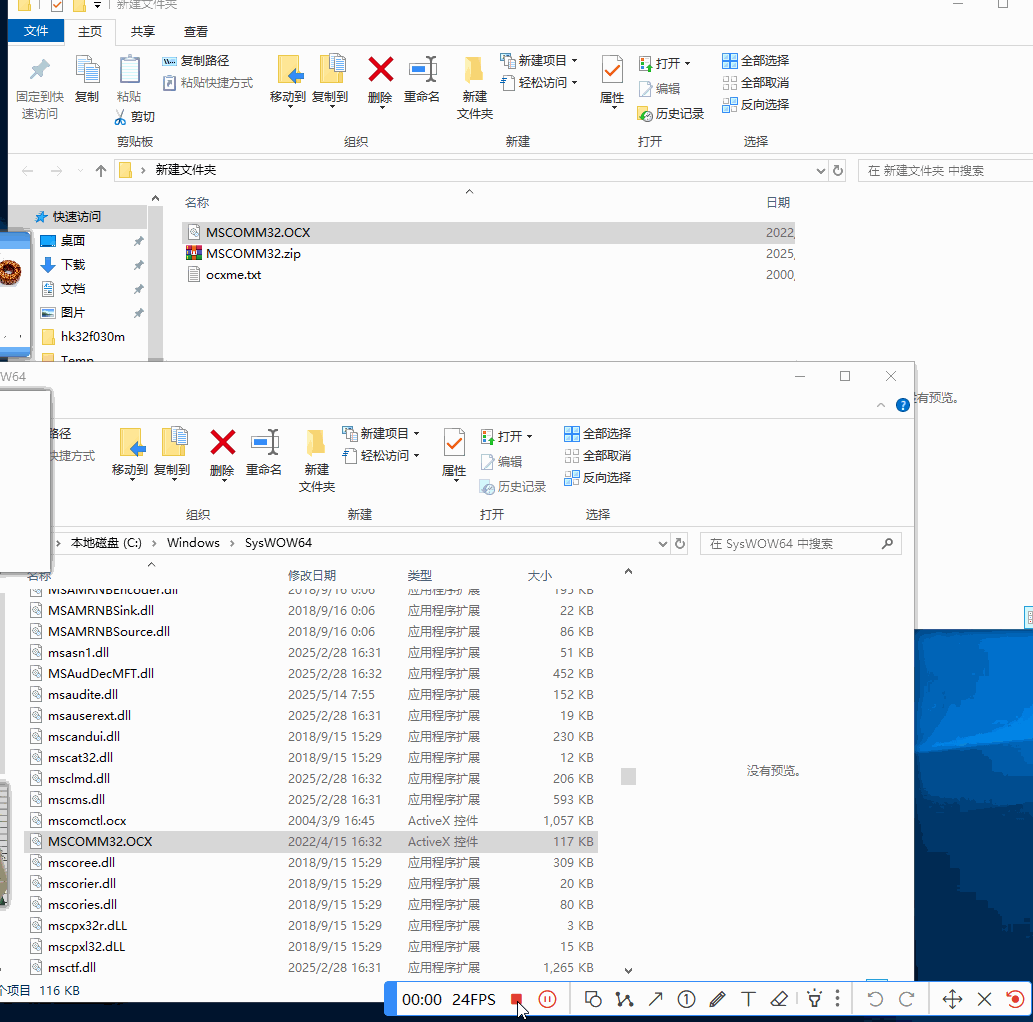Open the SysWOW64 search box dropdown arrow
Screen dimensions: 1033x1022
[x=662, y=543]
